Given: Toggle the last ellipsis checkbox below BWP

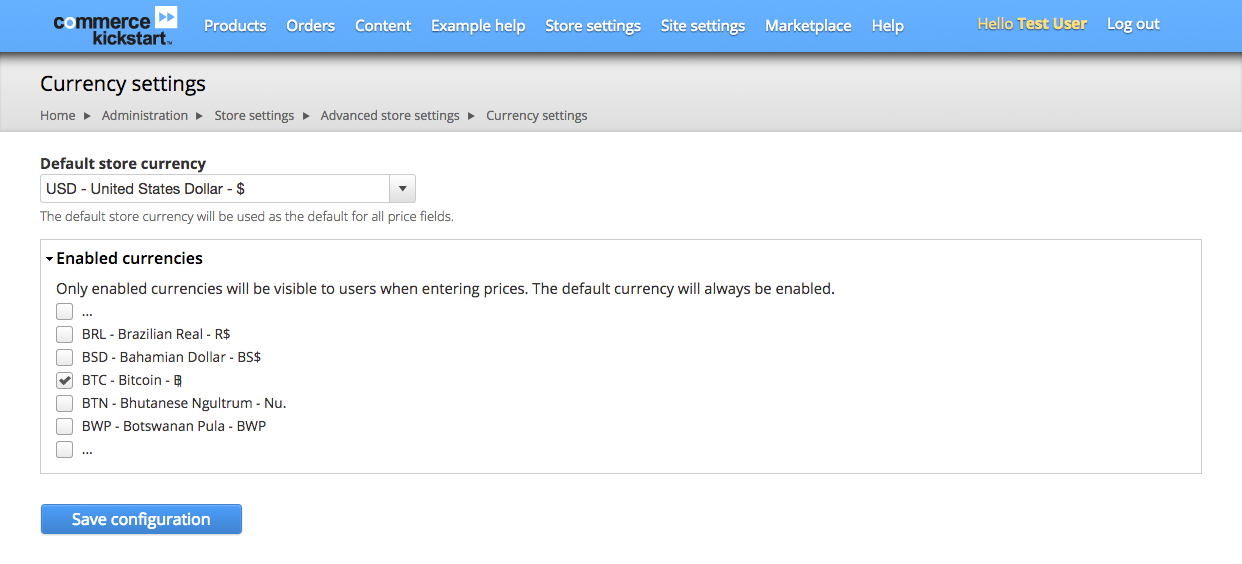Looking at the screenshot, I should [x=64, y=449].
